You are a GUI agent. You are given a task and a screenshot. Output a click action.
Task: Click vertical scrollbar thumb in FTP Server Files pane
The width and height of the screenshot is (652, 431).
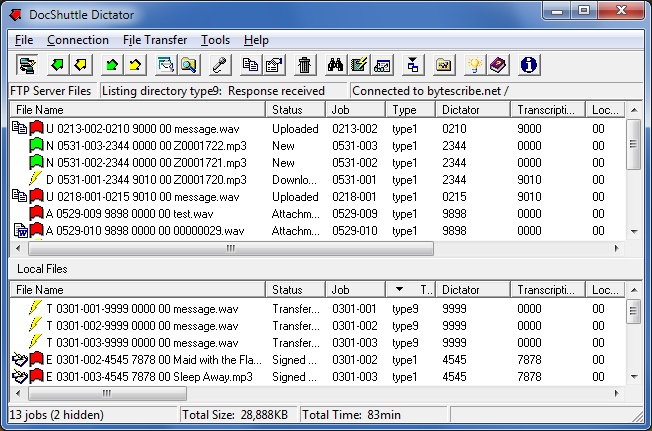[634, 144]
